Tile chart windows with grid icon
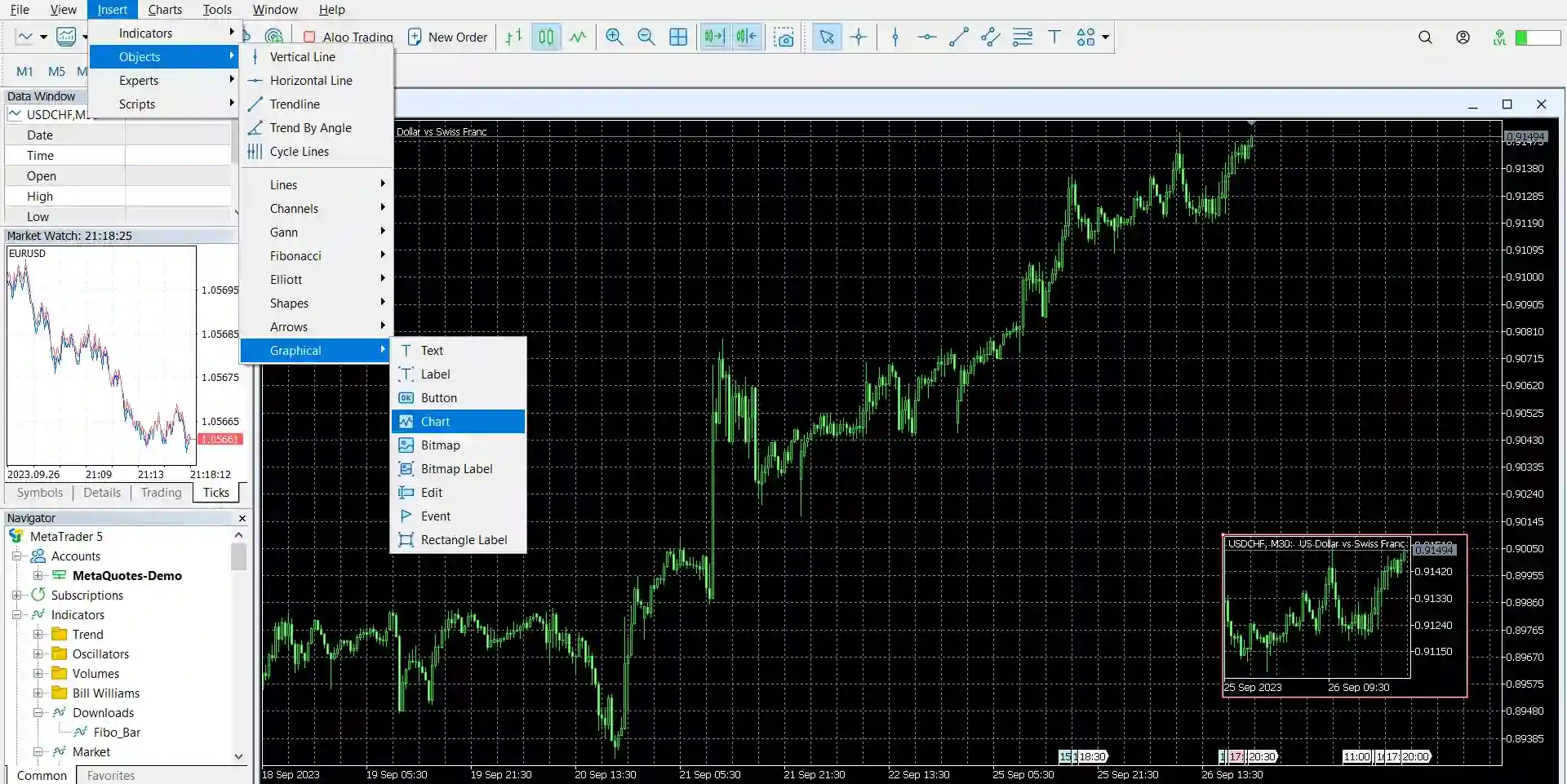 [x=678, y=37]
